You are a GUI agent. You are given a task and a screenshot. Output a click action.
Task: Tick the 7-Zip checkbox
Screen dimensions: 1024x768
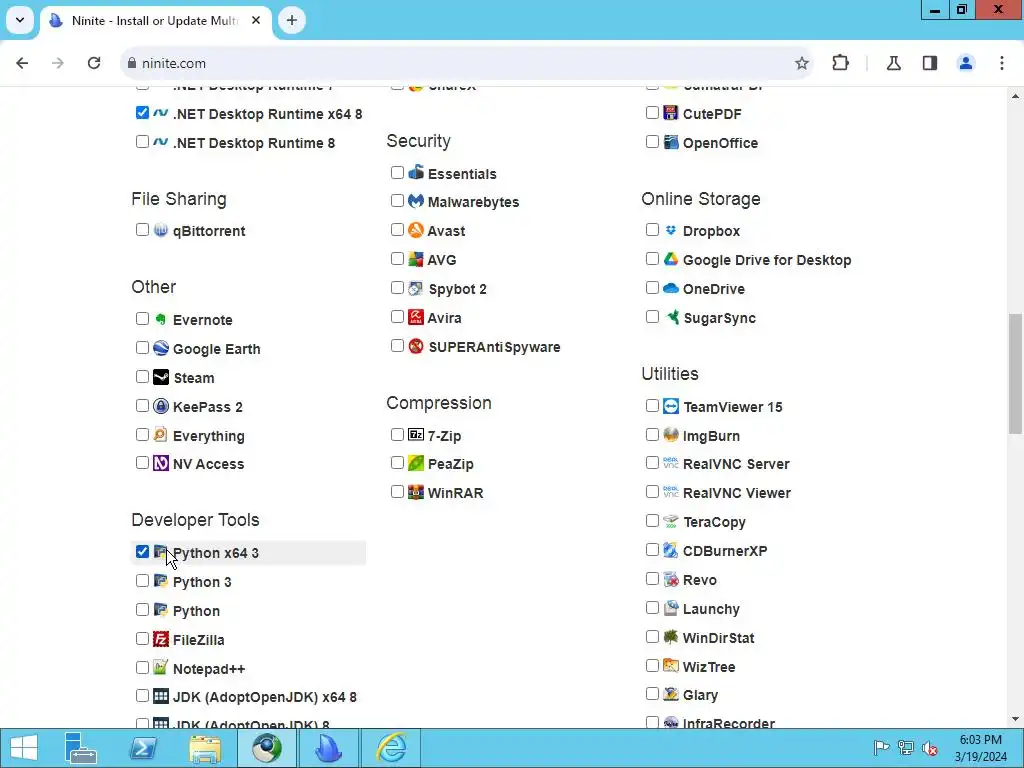(397, 434)
